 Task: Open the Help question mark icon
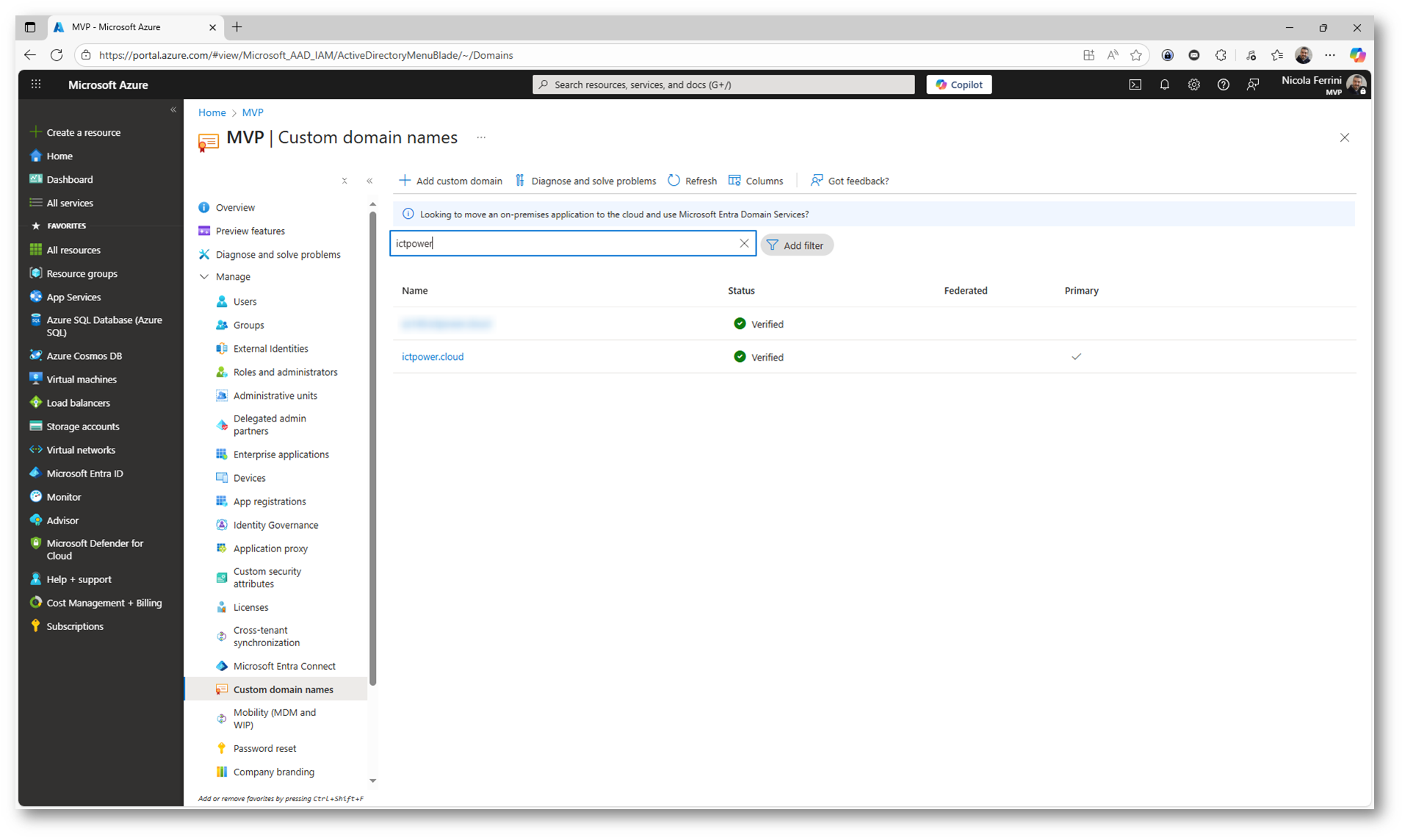point(1222,84)
